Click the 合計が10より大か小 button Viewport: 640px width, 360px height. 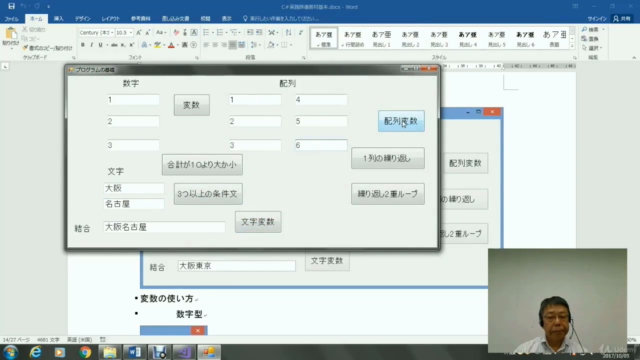click(x=202, y=164)
